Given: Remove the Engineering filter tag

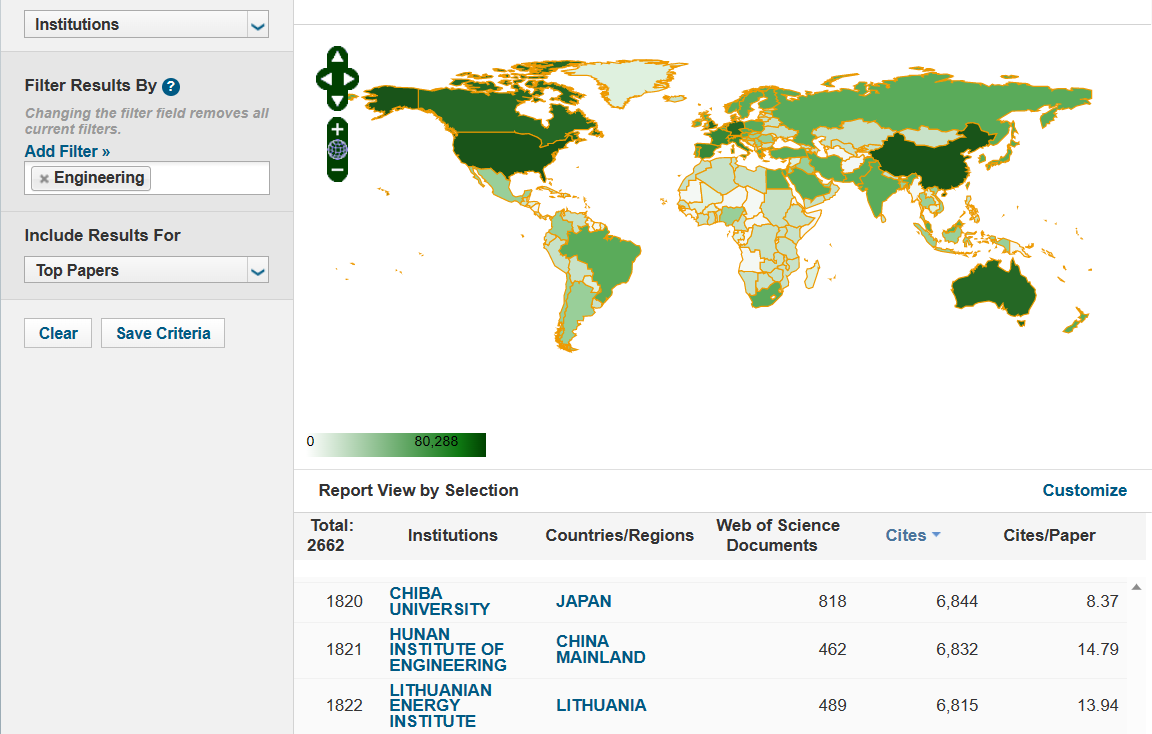Looking at the screenshot, I should 44,179.
